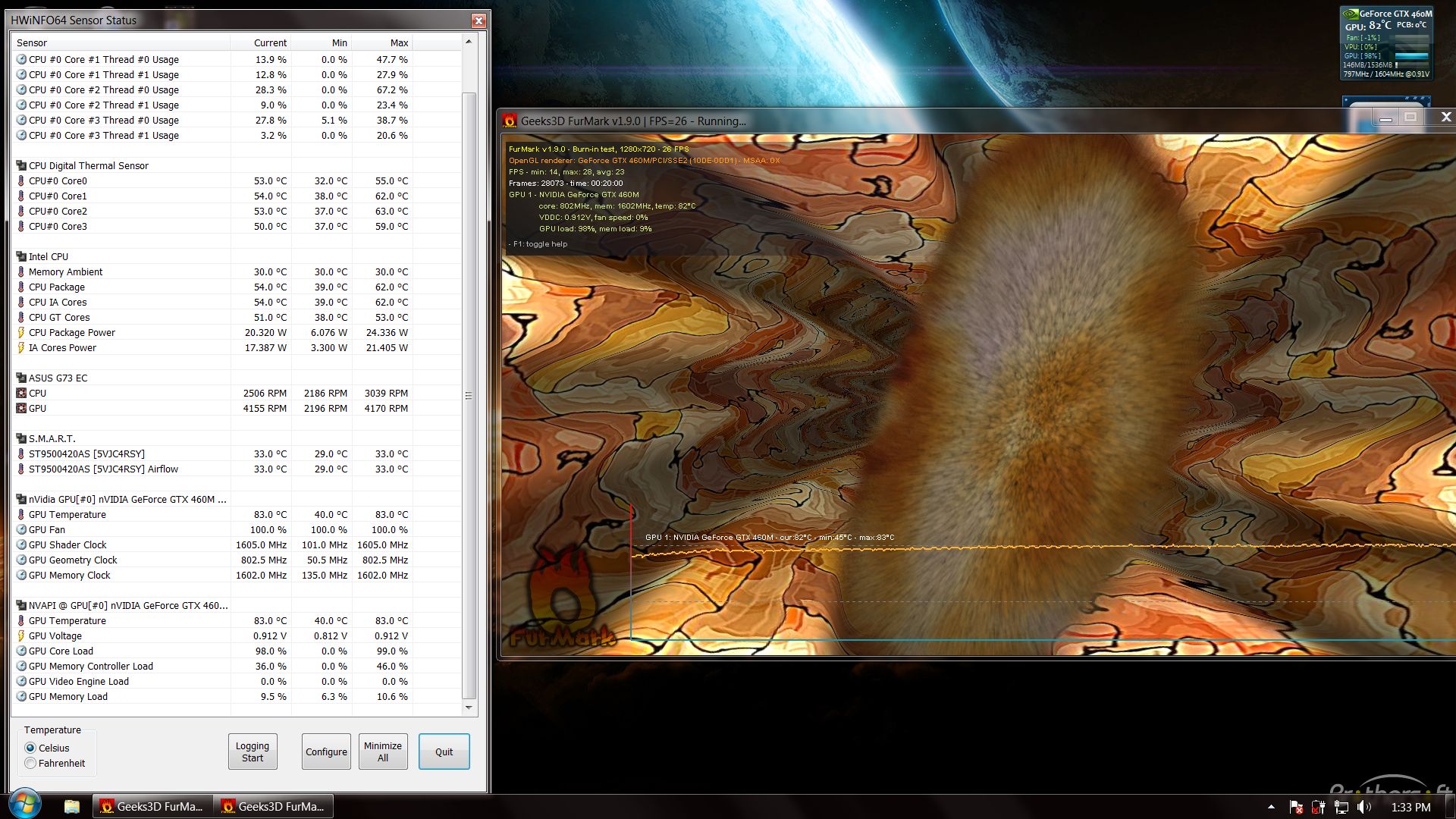Click the fan icon next to ASUS G73 EC GPU
The height and width of the screenshot is (819, 1456).
pos(21,408)
